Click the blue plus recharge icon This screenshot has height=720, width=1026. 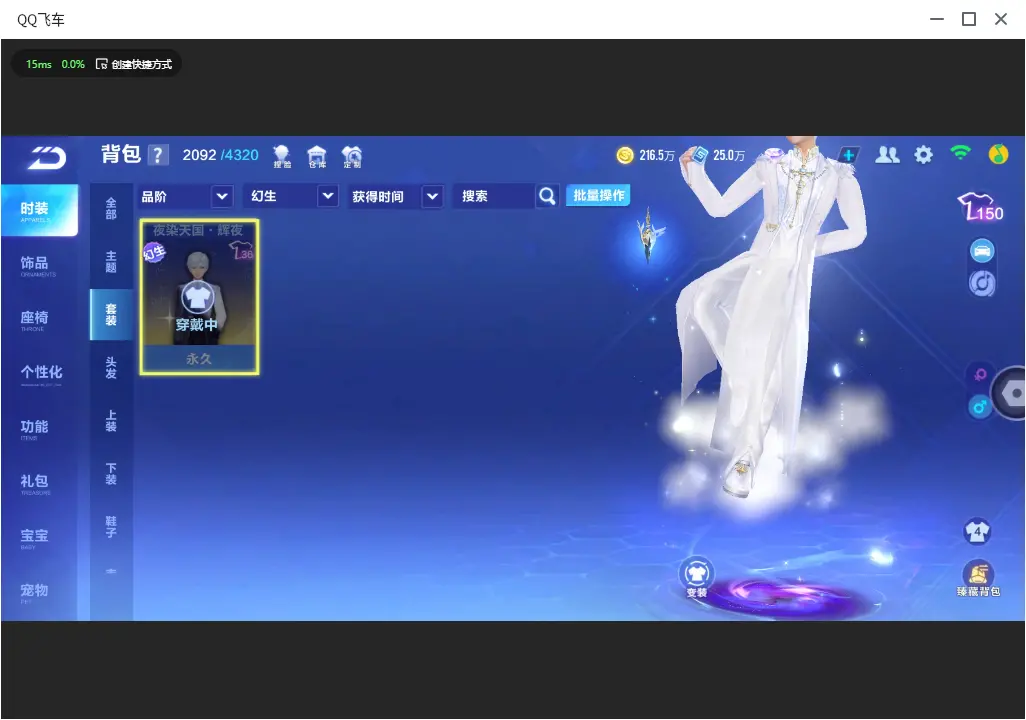(x=848, y=155)
